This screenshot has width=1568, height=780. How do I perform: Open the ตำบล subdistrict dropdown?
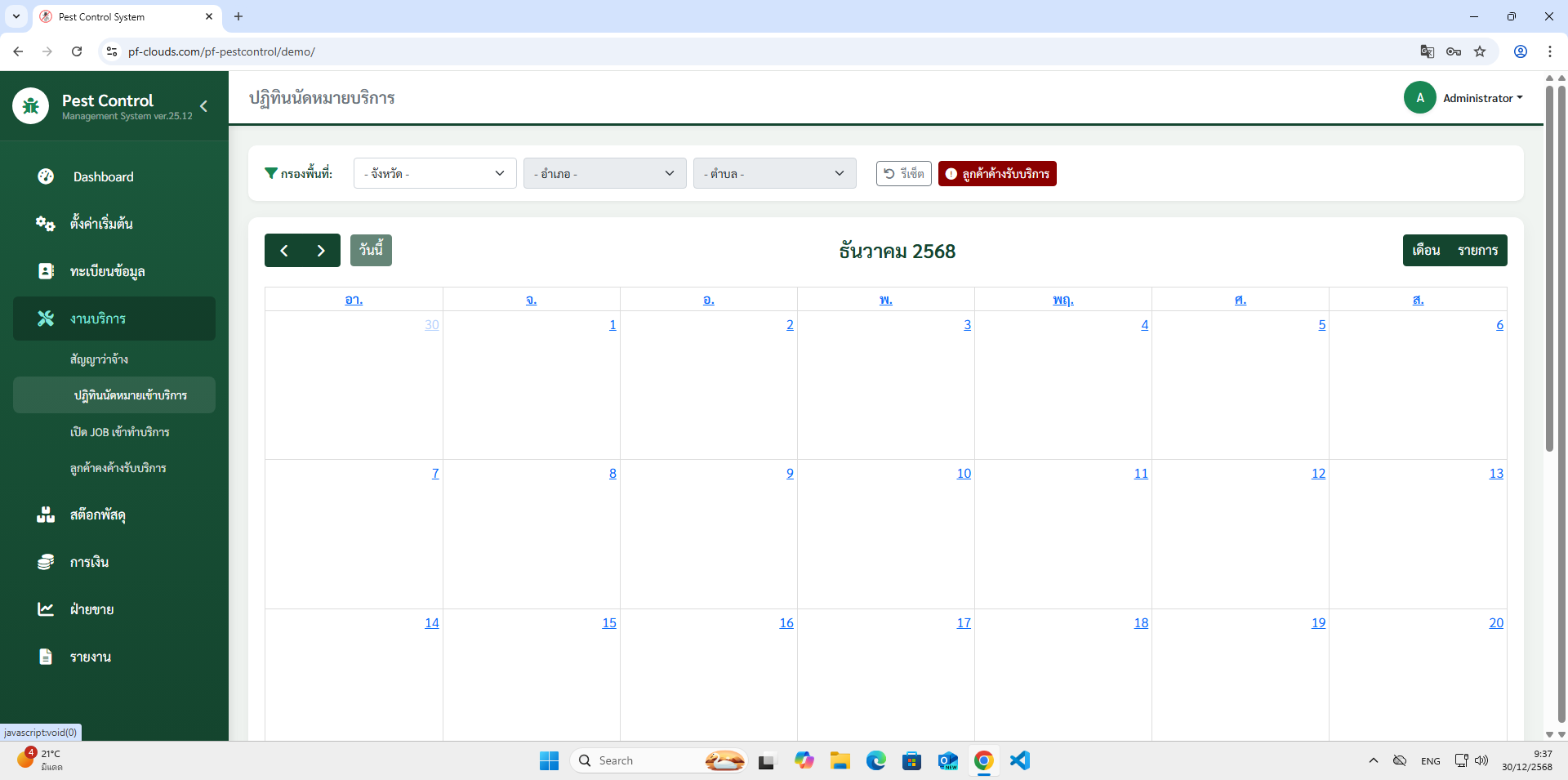pos(774,173)
